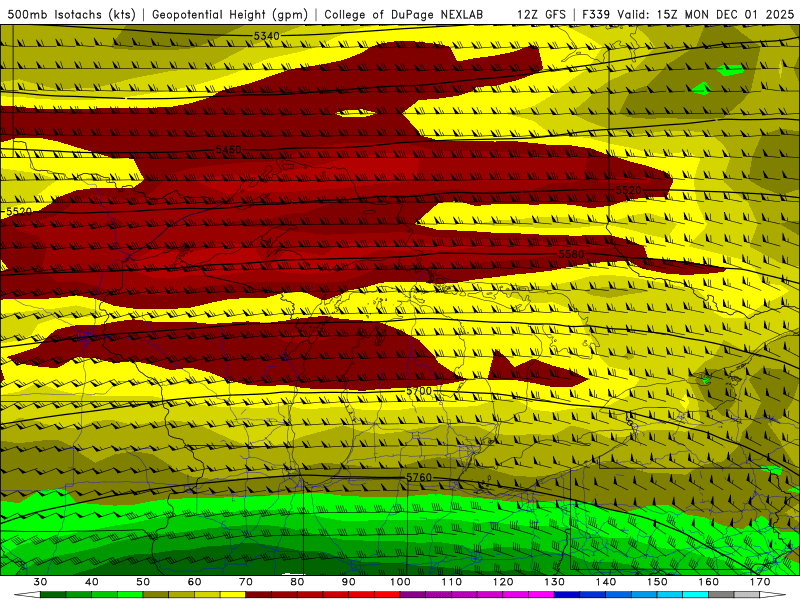Click the 5700 height contour label
This screenshot has width=800, height=600.
(x=419, y=391)
